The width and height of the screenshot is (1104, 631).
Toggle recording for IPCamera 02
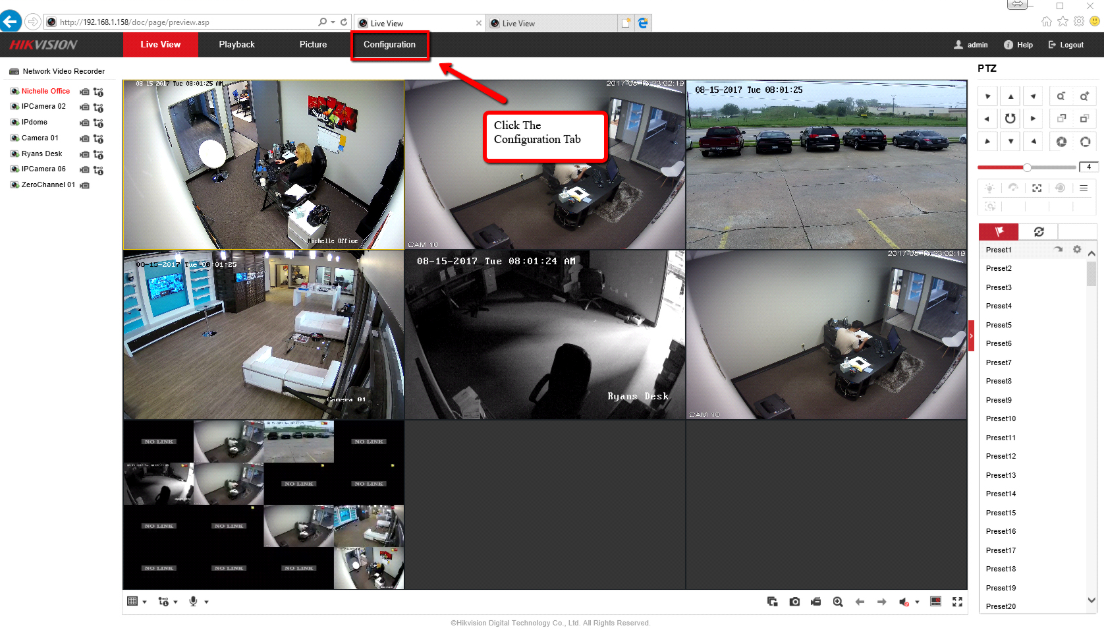[x=85, y=106]
